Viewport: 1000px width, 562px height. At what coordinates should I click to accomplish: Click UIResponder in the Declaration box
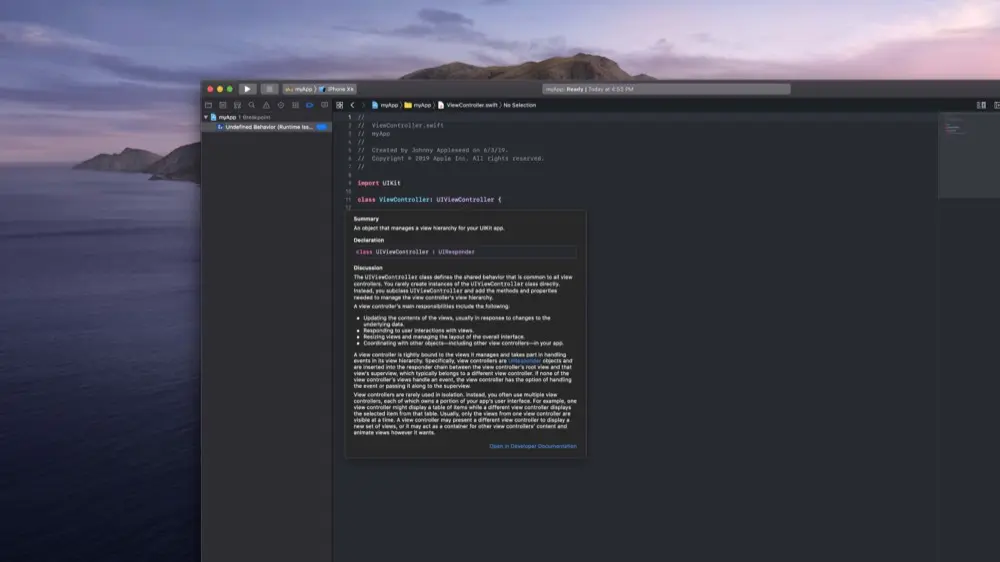pyautogui.click(x=456, y=252)
